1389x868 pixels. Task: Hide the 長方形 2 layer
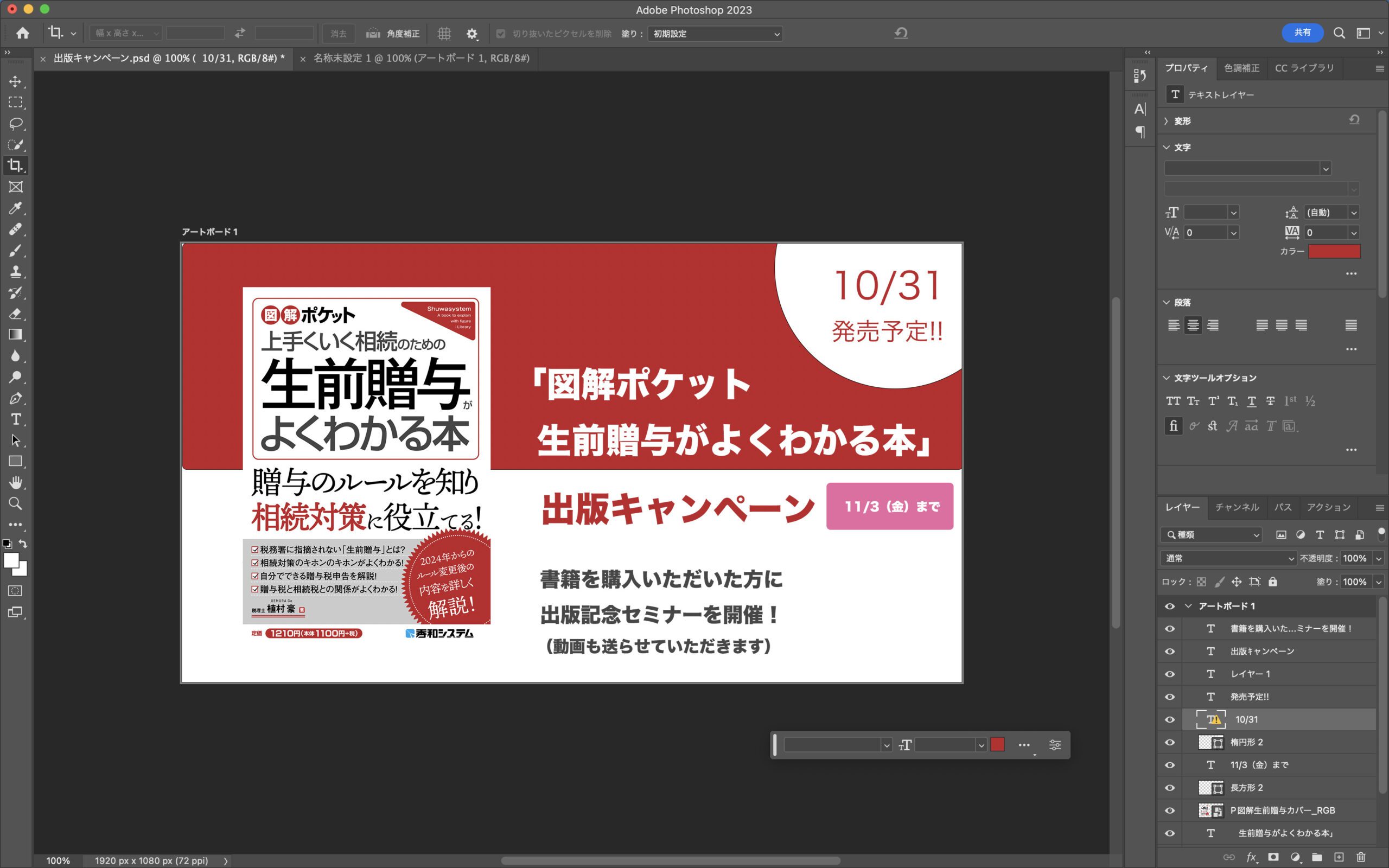(x=1169, y=788)
